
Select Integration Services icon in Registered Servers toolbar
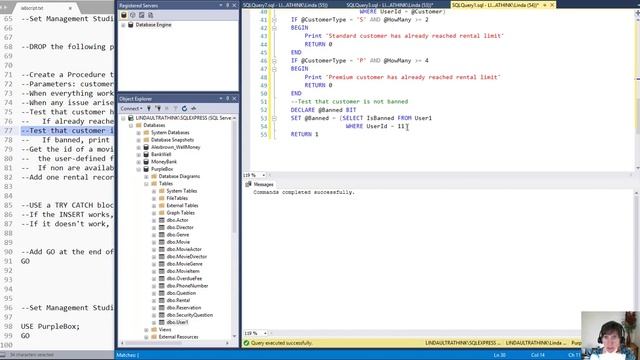(x=151, y=15)
